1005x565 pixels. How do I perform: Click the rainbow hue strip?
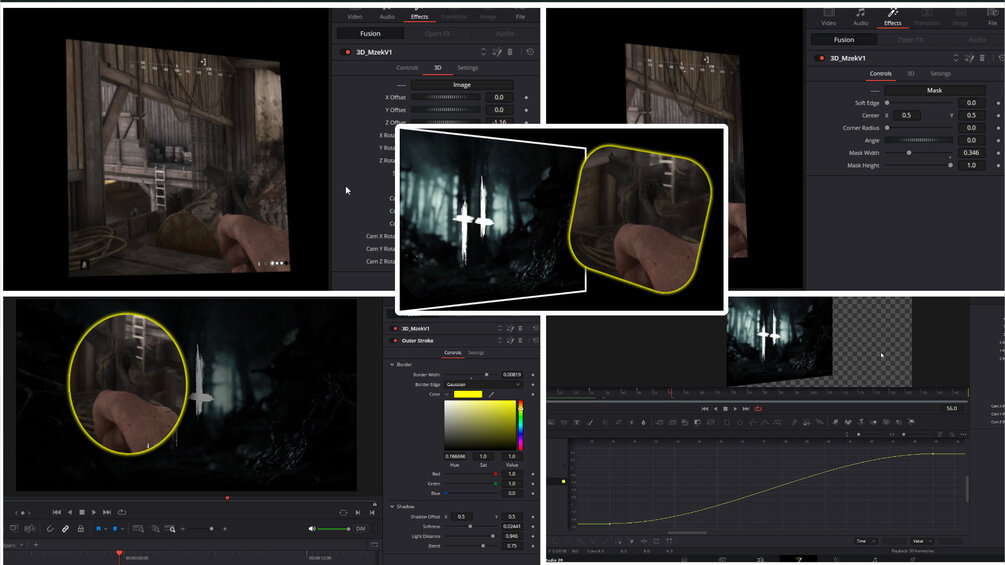[520, 425]
